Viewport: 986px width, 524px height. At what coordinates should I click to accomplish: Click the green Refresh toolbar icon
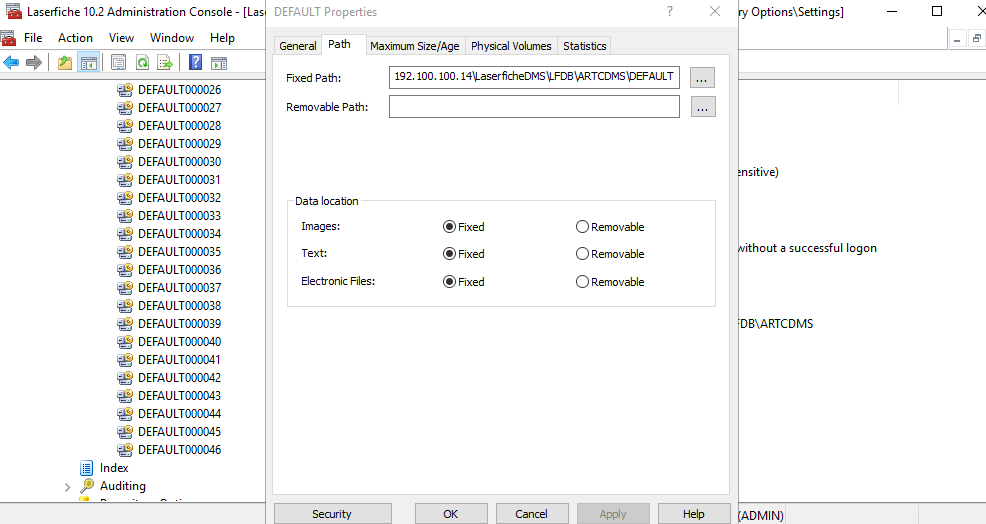click(143, 62)
